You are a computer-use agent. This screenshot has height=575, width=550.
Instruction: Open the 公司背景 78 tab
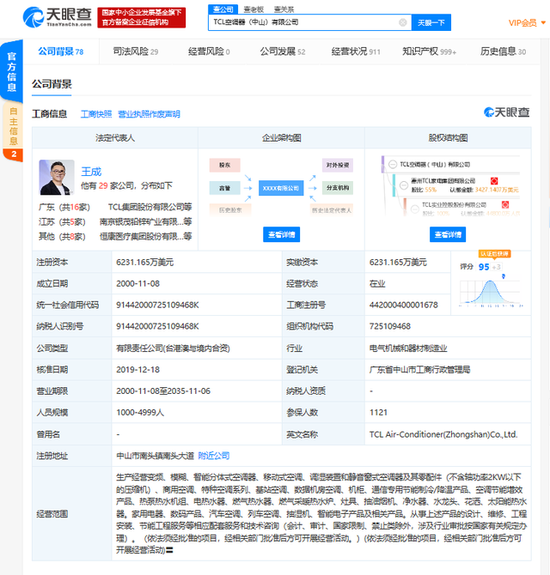click(x=61, y=52)
